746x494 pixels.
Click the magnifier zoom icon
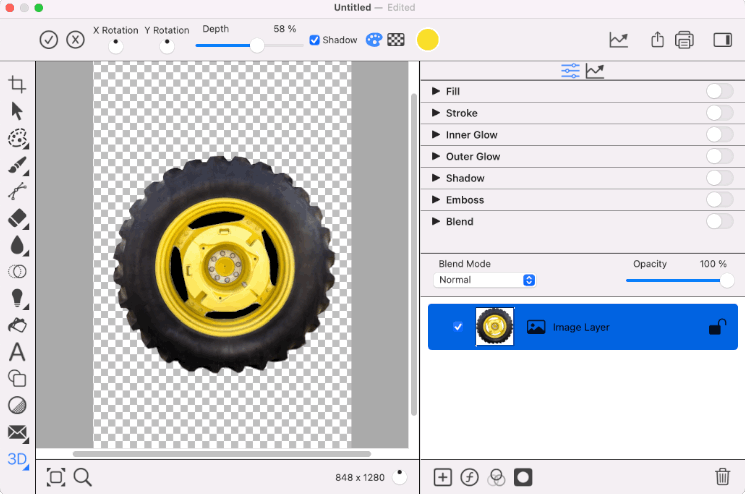[83, 477]
